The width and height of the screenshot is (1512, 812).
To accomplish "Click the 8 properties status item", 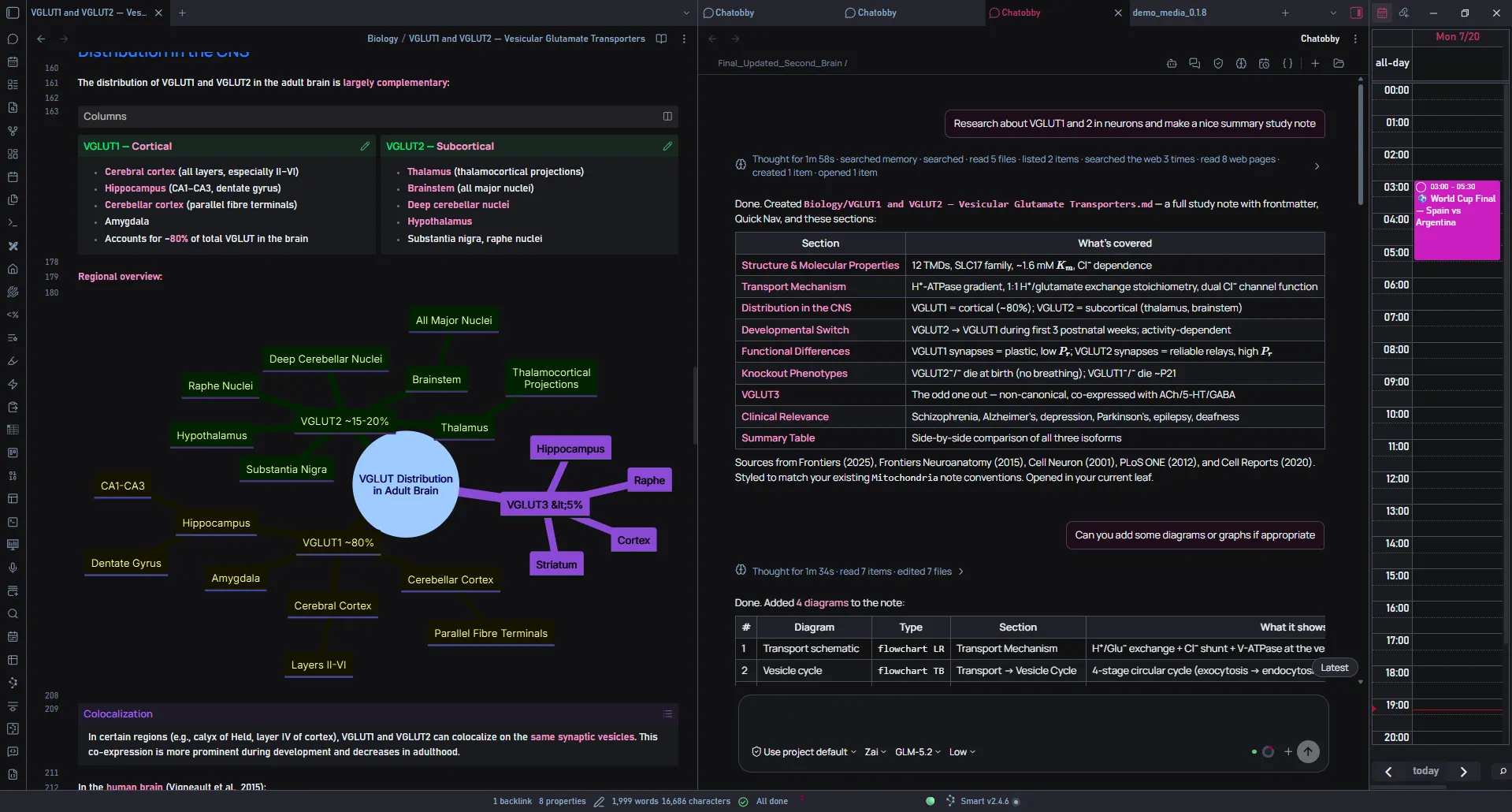I will click(563, 801).
